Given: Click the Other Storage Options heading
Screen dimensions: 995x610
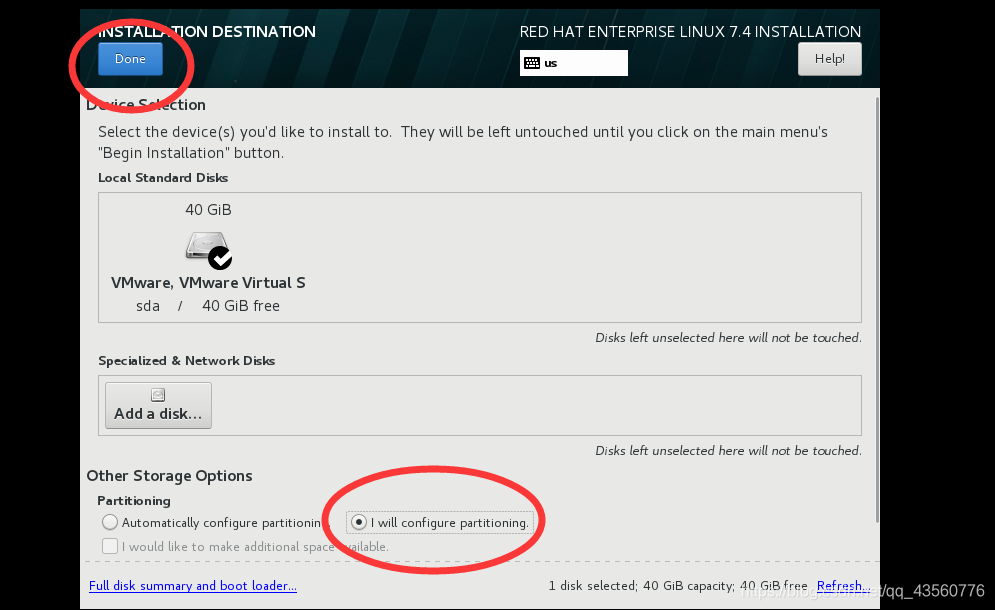Looking at the screenshot, I should (169, 476).
